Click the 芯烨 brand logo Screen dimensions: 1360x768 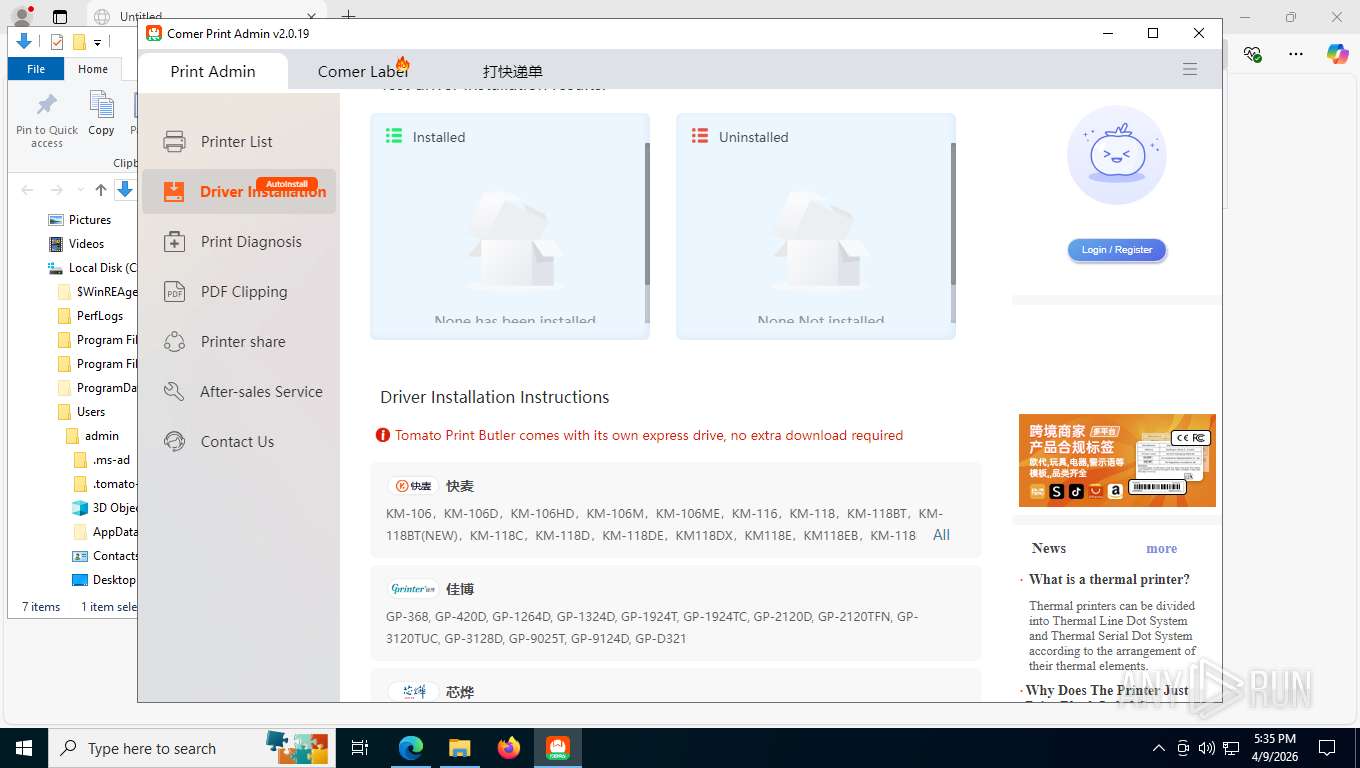pos(414,691)
